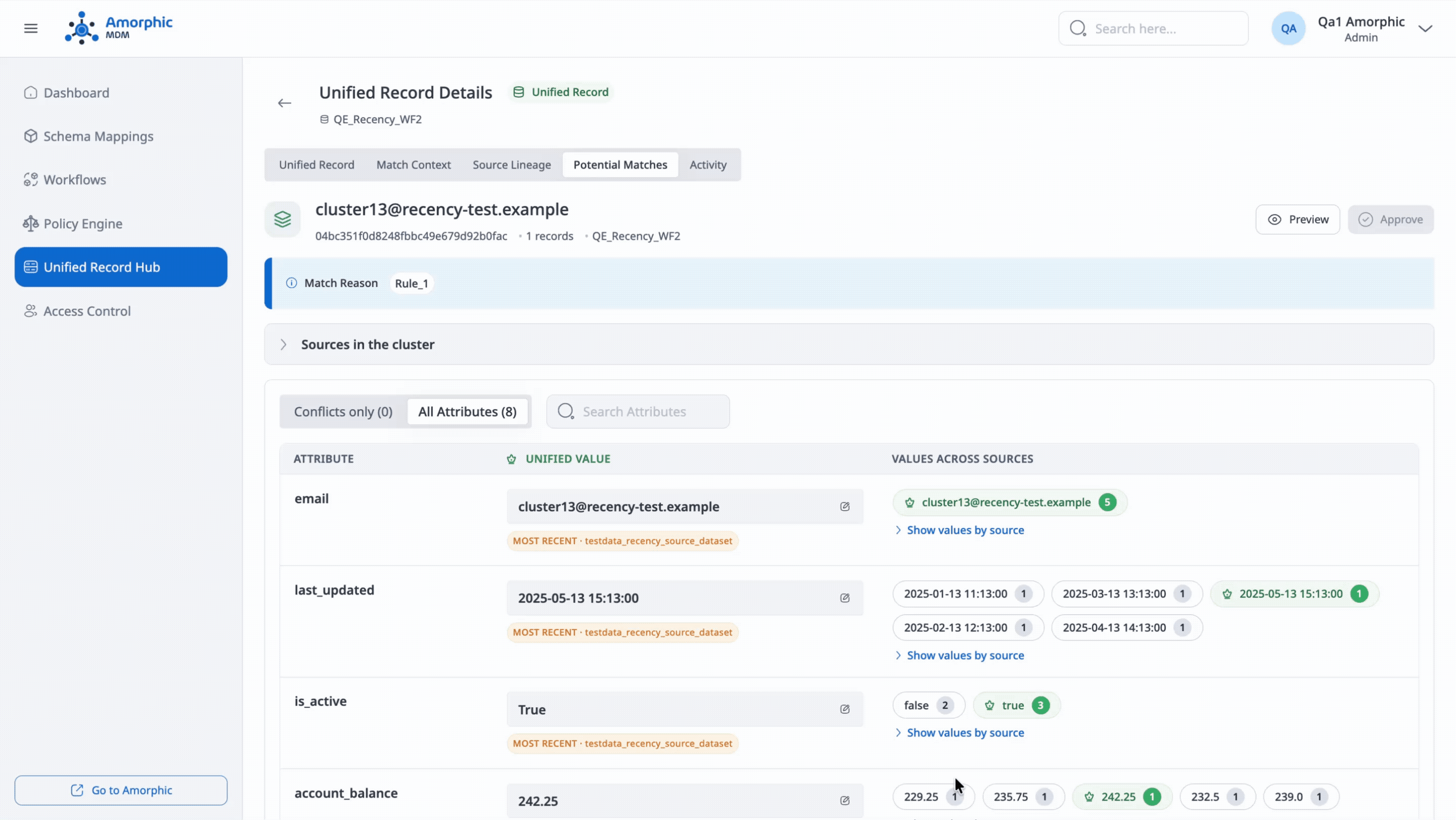Viewport: 1456px width, 820px height.
Task: Click the cluster13@recency-test.example source value chip
Action: (x=1010, y=503)
